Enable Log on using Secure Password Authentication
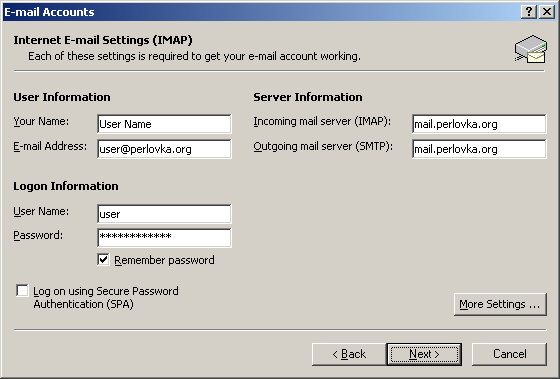This screenshot has width=560, height=379. point(22,291)
